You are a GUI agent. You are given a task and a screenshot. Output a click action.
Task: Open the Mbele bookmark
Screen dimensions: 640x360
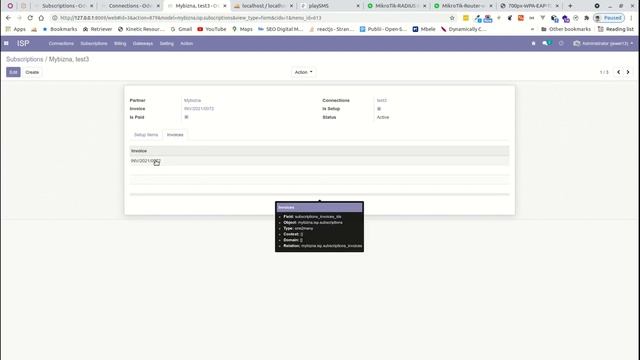pos(424,29)
